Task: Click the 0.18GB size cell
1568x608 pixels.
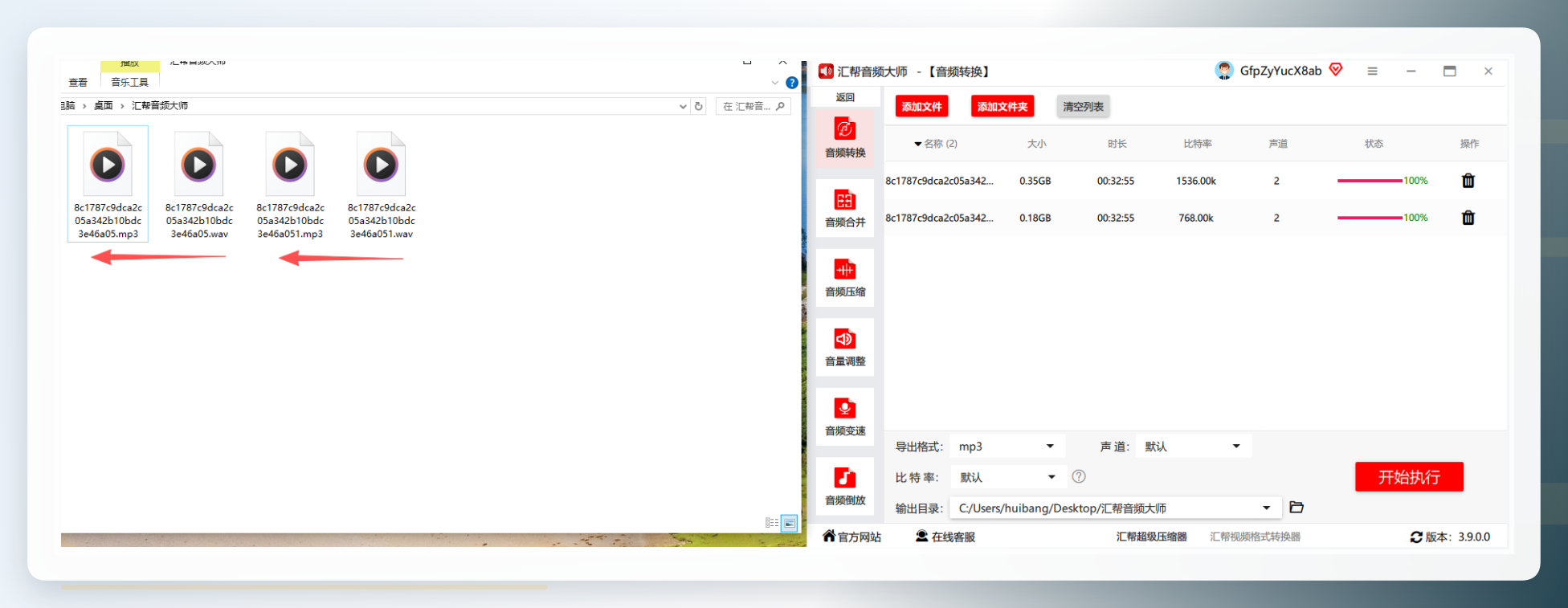Action: (1035, 218)
